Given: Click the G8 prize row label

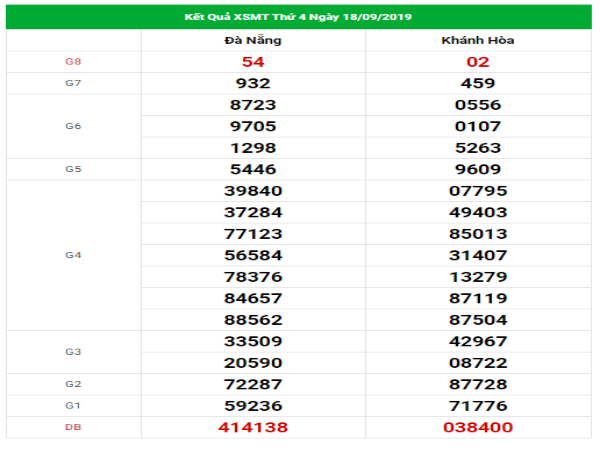Looking at the screenshot, I should [x=73, y=62].
